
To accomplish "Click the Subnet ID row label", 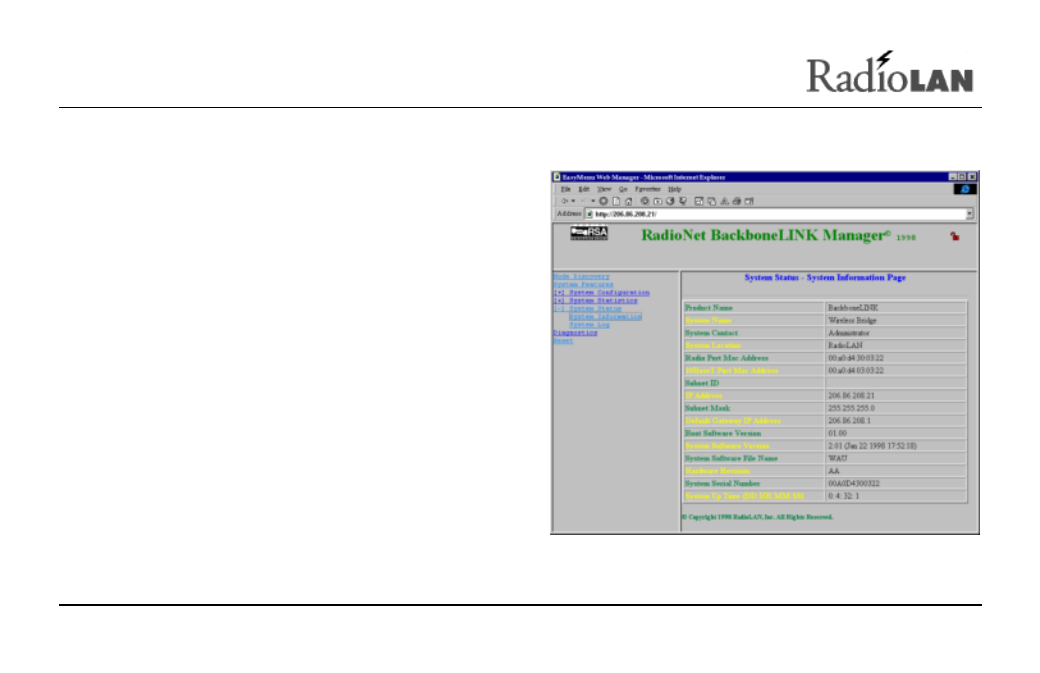I will coord(702,383).
